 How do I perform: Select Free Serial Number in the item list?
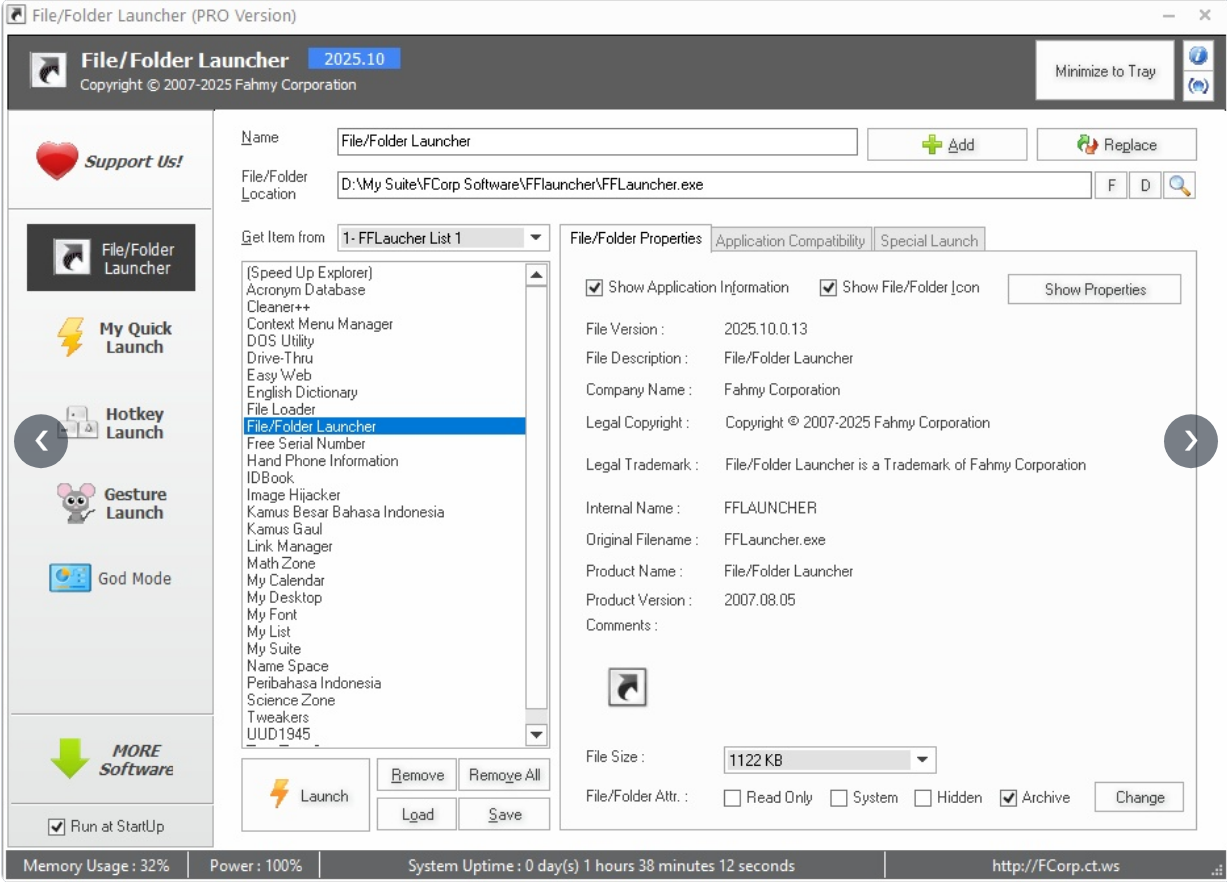[307, 443]
